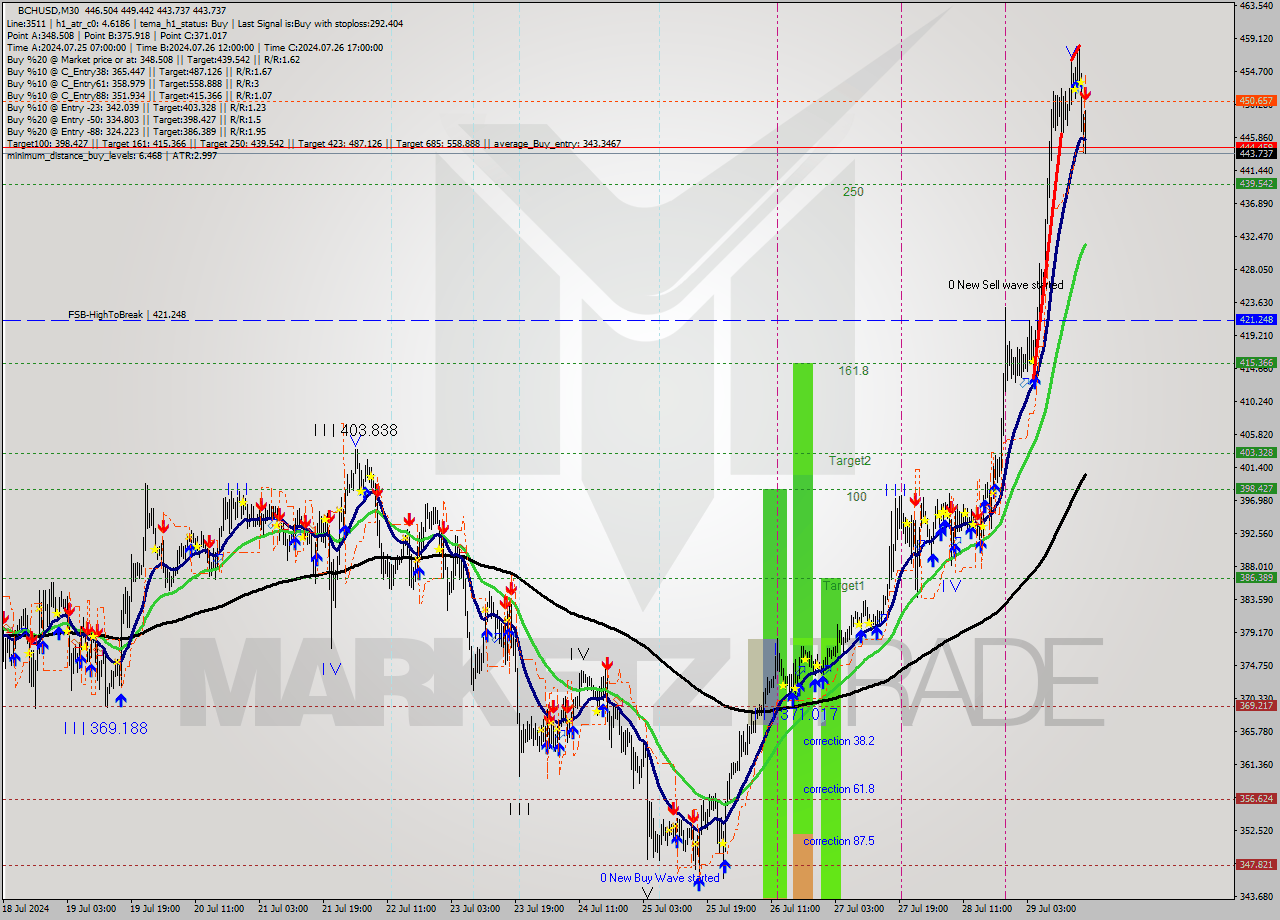Click the 'FSB-HighToBreak | 421.248' label
The height and width of the screenshot is (920, 1280).
click(x=127, y=314)
